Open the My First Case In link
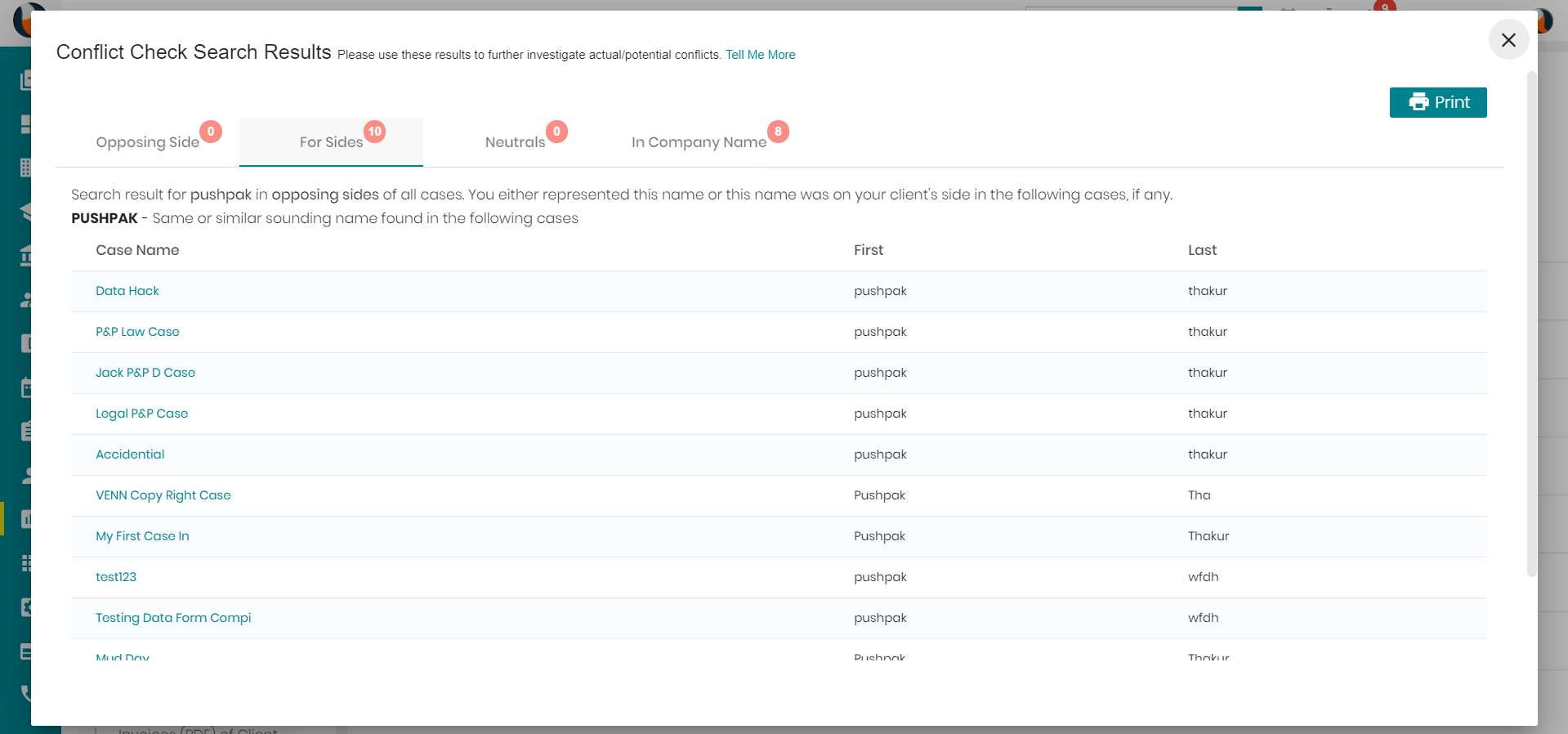 point(142,536)
